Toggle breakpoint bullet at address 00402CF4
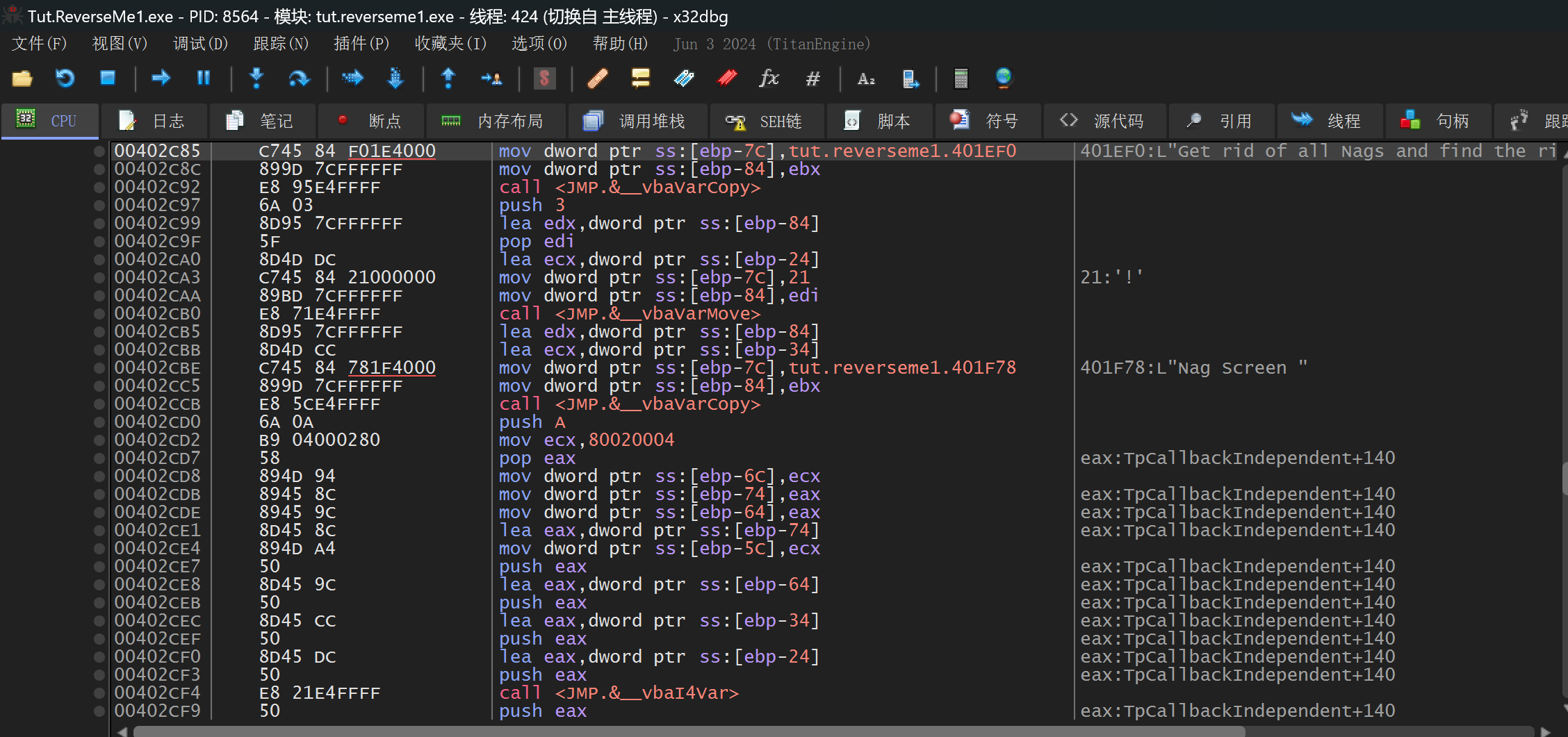Image resolution: width=1568 pixels, height=737 pixels. (99, 693)
